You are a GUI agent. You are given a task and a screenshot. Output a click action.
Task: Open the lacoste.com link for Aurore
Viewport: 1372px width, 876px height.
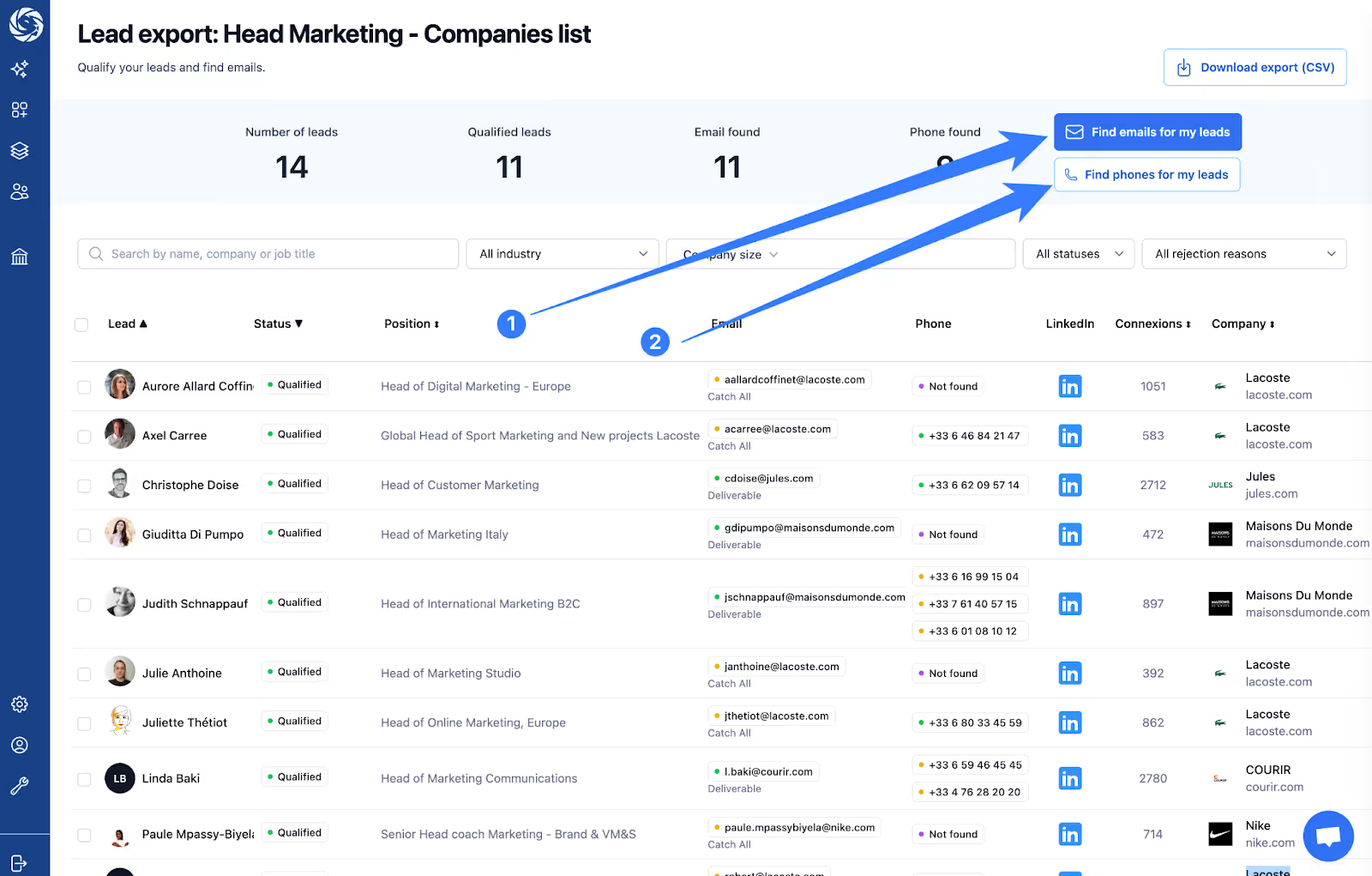(x=1279, y=395)
